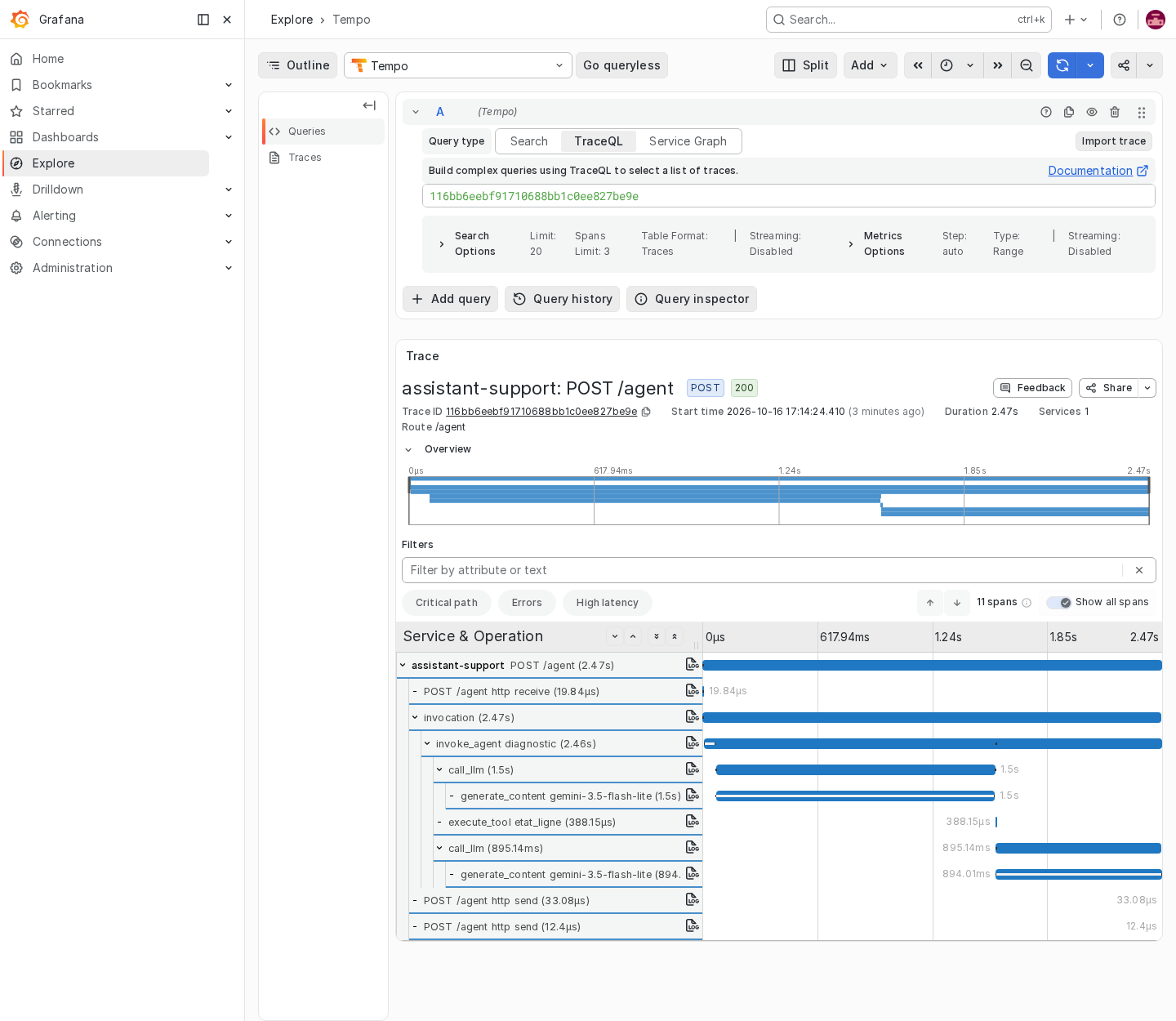Show query A help icon
This screenshot has width=1176, height=1021.
pyautogui.click(x=1046, y=112)
